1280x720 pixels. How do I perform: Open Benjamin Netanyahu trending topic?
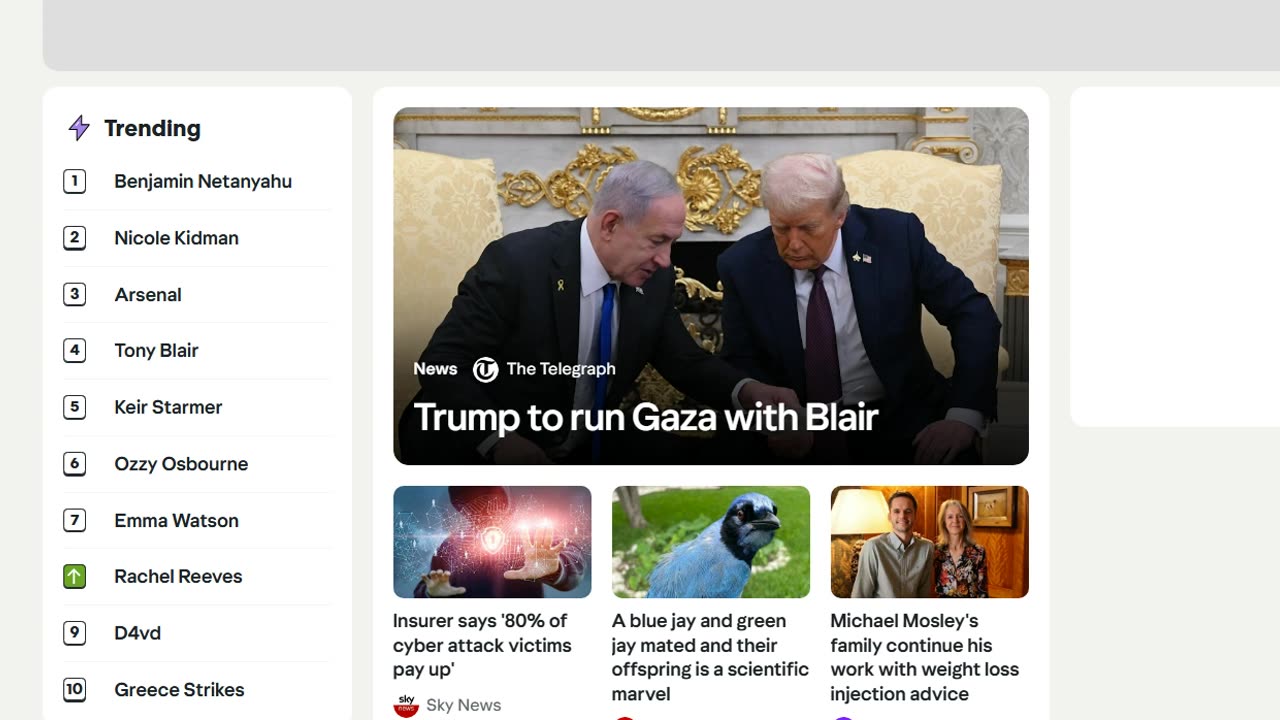[x=203, y=181]
